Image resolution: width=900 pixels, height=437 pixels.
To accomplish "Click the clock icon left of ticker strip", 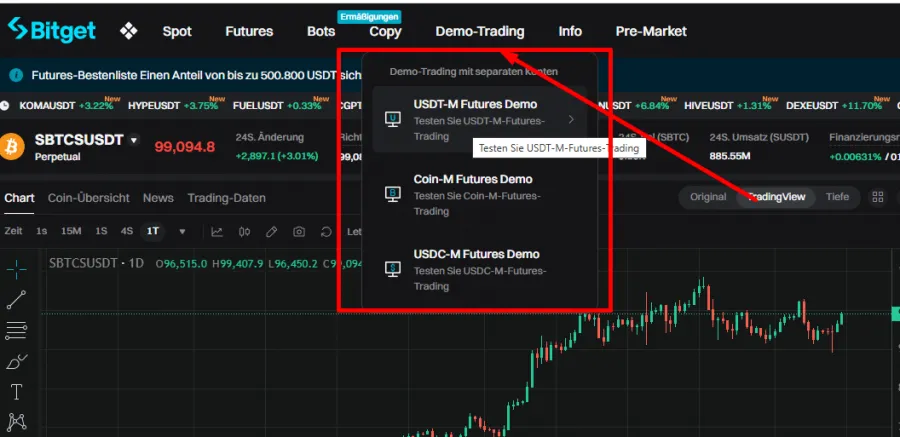I will point(5,106).
